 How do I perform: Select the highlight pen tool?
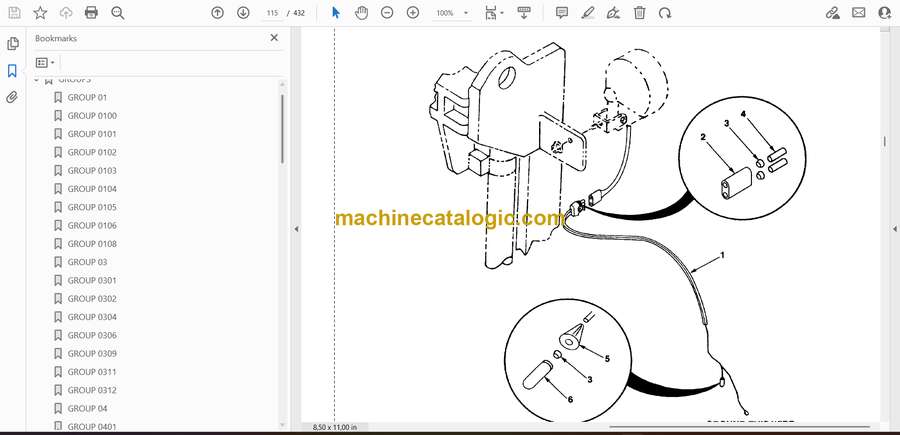pos(588,13)
